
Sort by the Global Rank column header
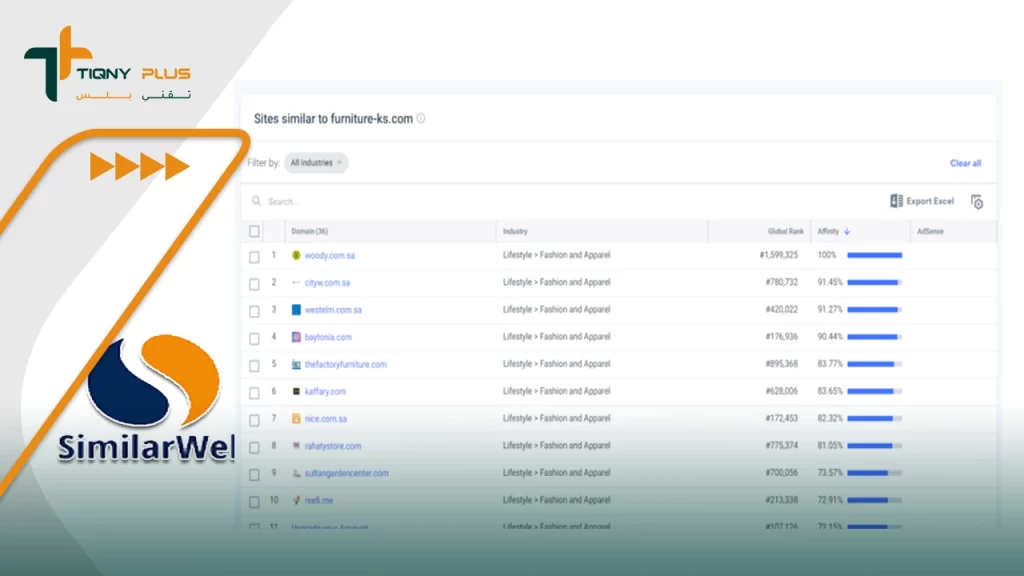785,231
